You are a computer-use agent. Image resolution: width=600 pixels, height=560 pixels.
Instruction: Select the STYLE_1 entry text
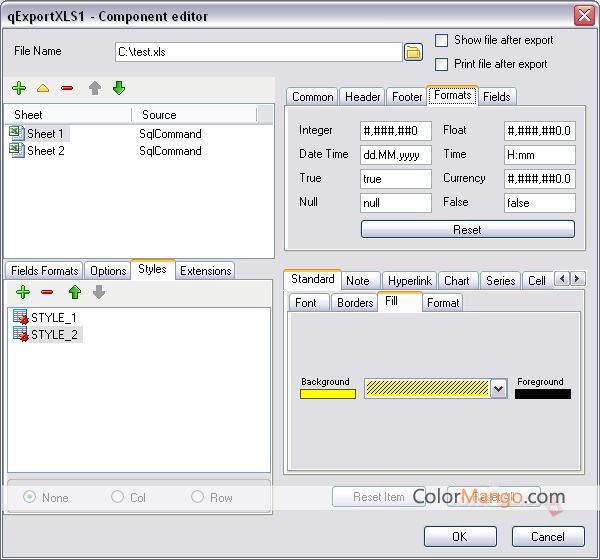54,318
